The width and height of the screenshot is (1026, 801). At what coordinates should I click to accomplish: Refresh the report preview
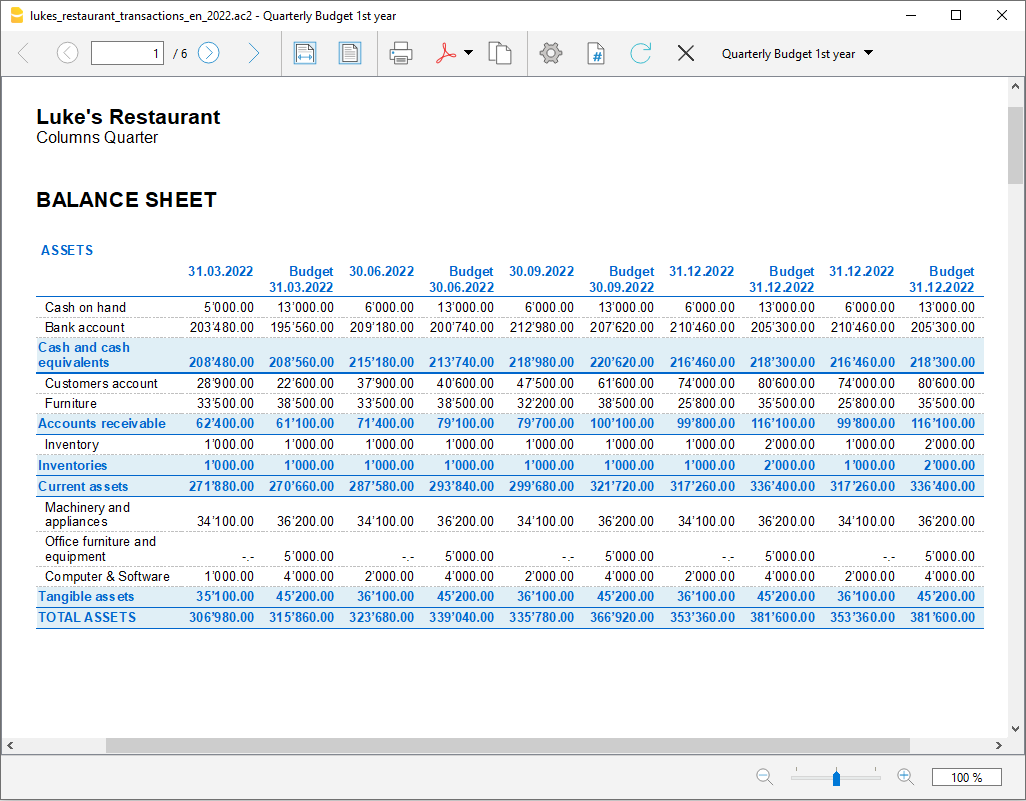[640, 53]
